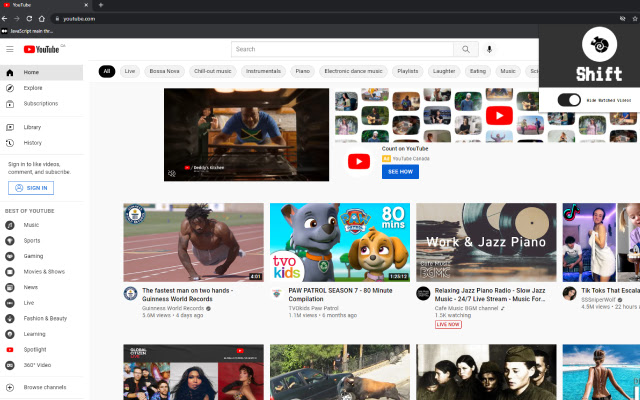Select the Chill-out music chip
640x400 pixels.
(x=213, y=71)
